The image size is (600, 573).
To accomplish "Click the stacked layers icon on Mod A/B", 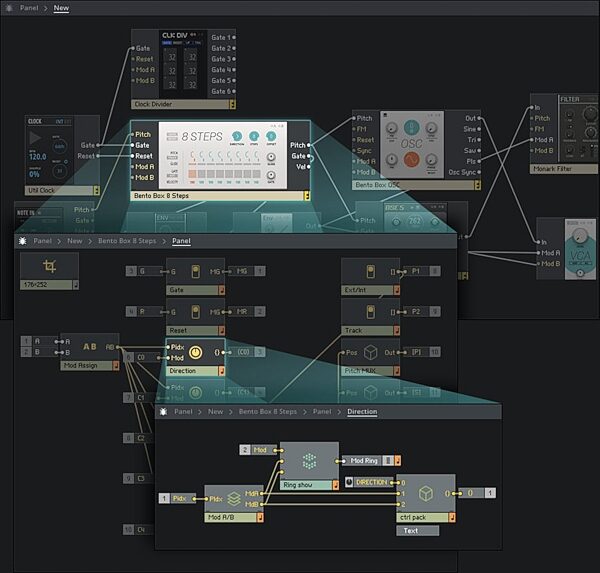I will tap(234, 498).
